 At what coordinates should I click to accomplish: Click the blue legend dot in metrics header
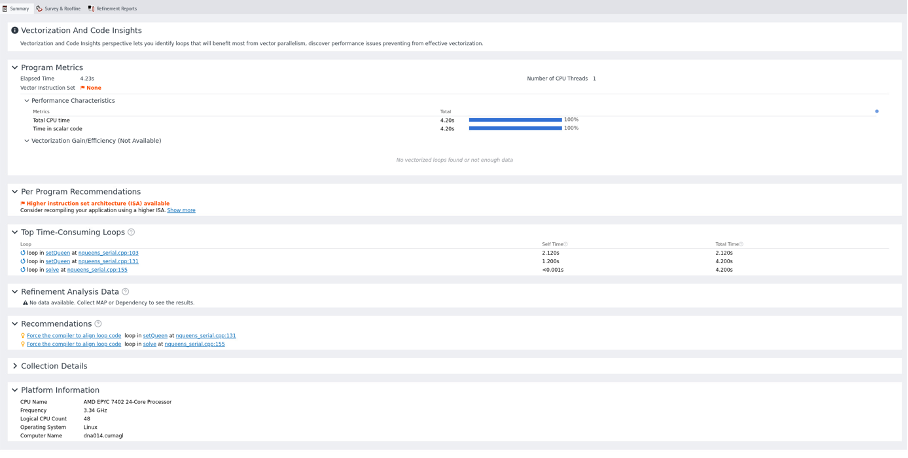point(877,111)
